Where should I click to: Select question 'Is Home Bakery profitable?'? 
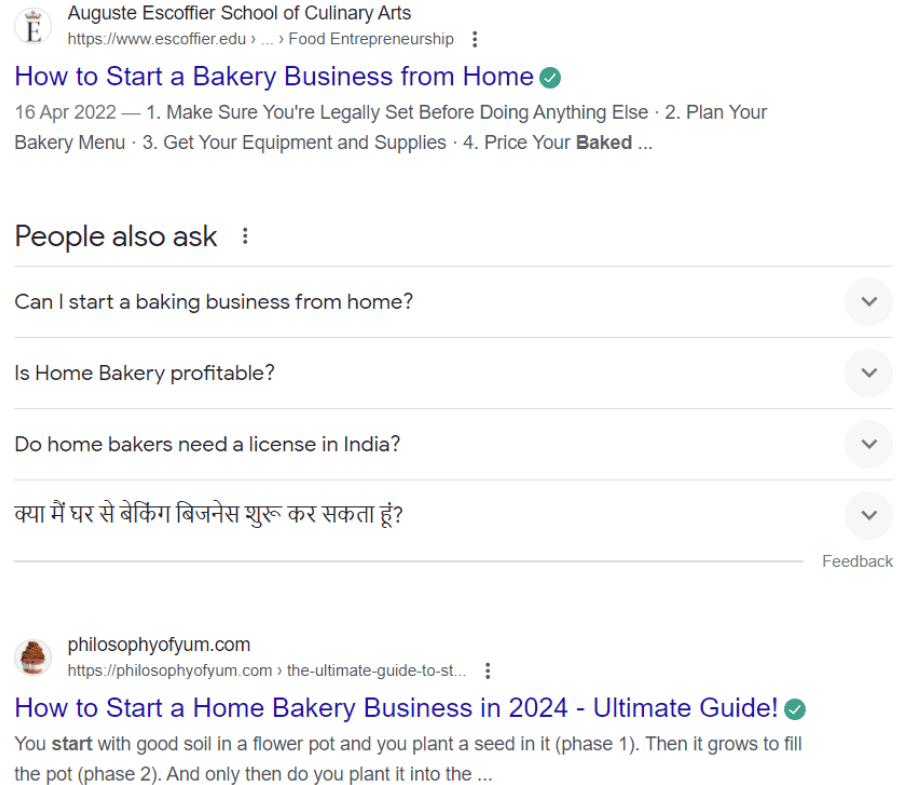[144, 373]
